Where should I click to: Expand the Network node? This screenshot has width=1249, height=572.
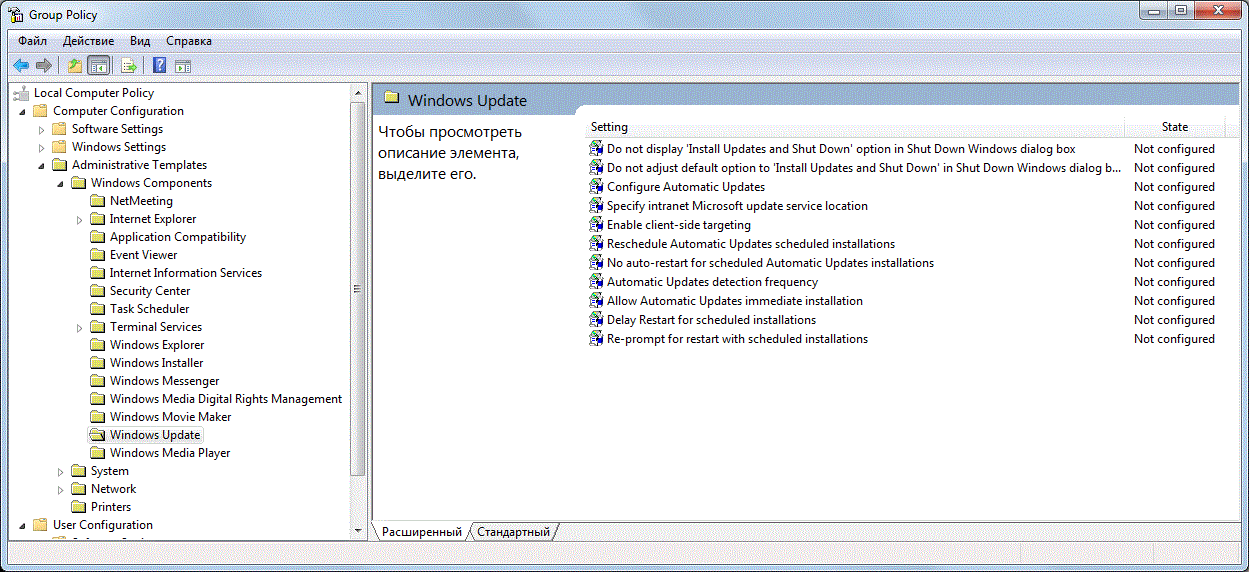(x=60, y=489)
